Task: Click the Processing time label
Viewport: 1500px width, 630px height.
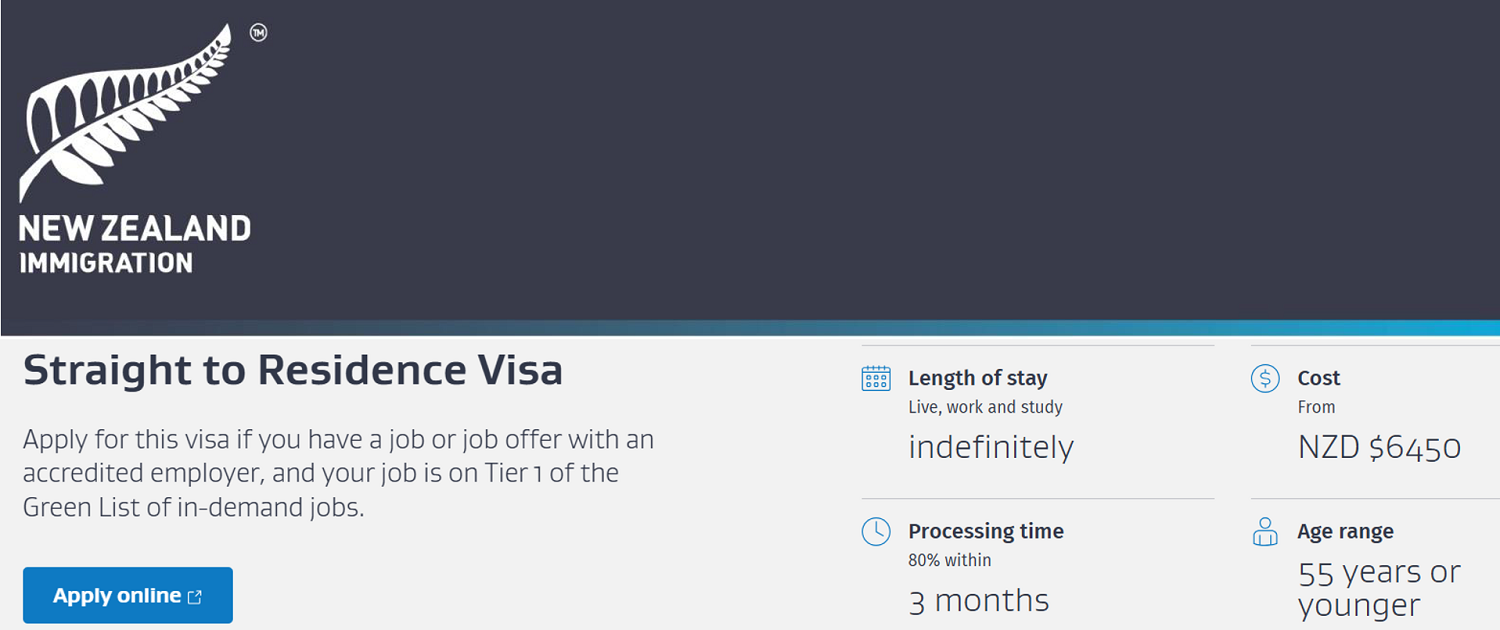Action: click(x=986, y=531)
